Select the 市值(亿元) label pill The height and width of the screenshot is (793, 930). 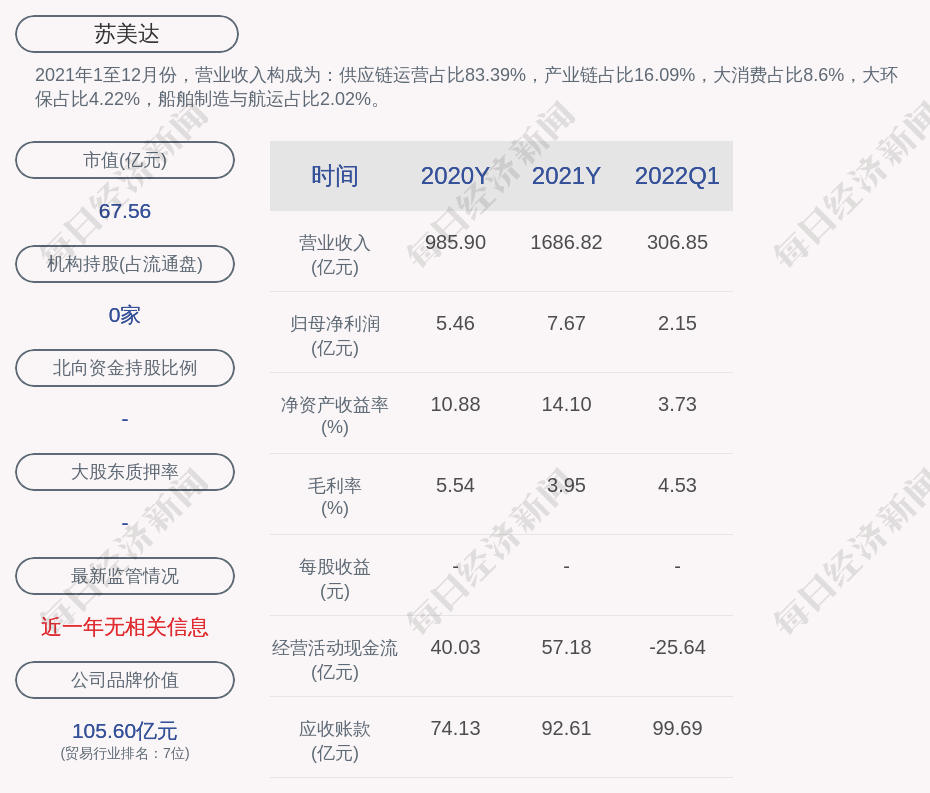[x=125, y=160]
